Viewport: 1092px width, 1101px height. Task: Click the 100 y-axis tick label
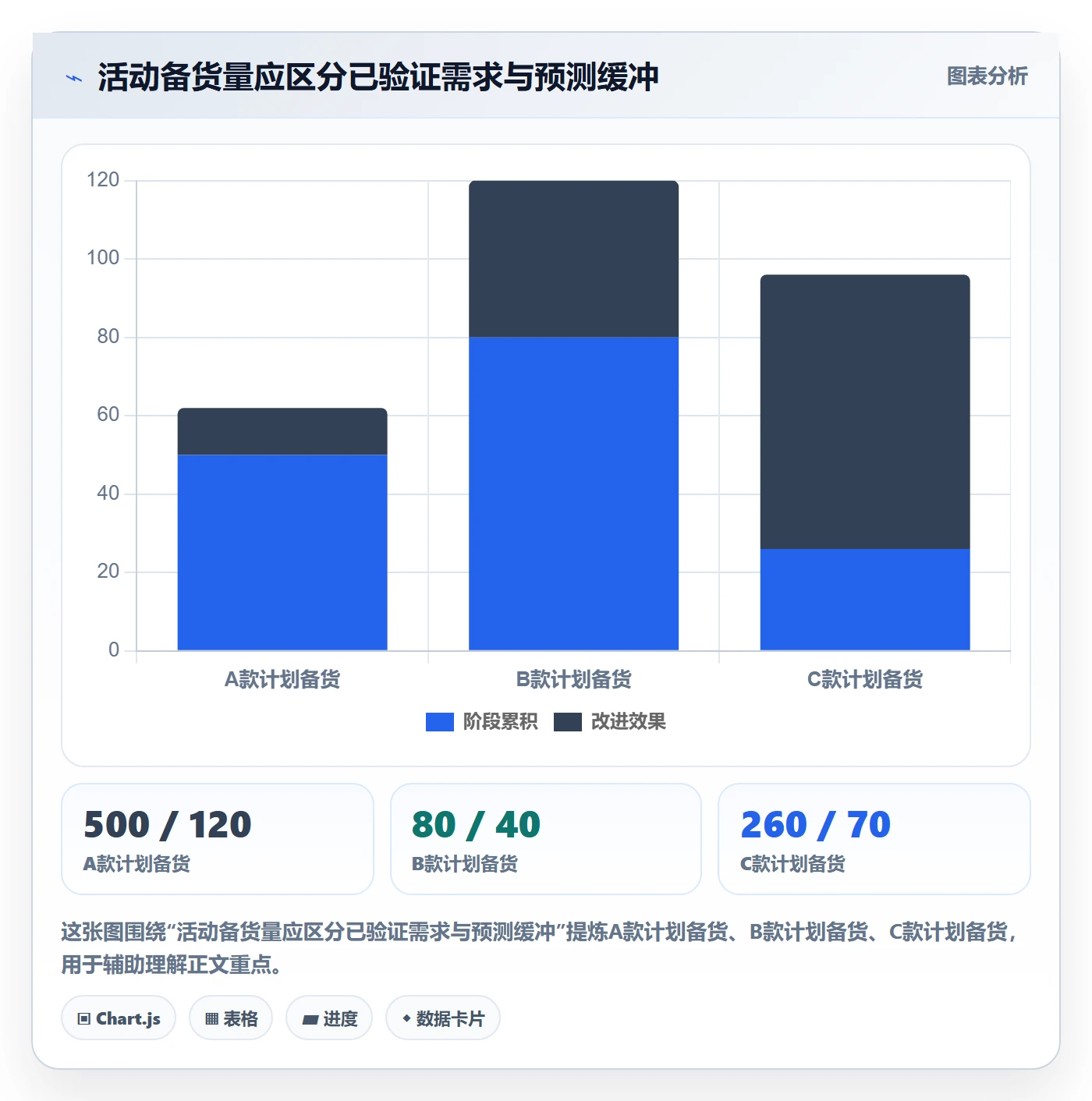[103, 258]
